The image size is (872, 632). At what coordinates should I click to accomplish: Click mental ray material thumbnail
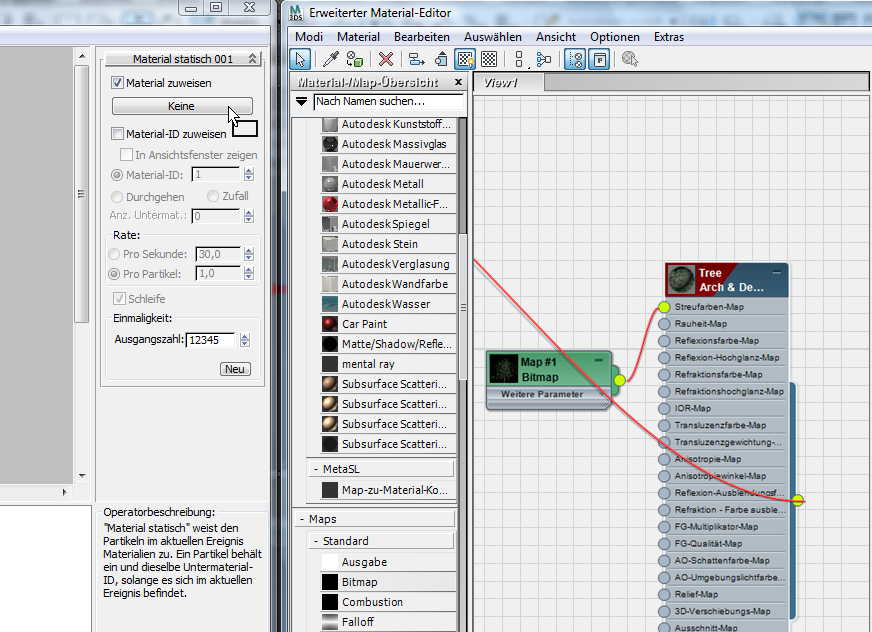pyautogui.click(x=330, y=364)
